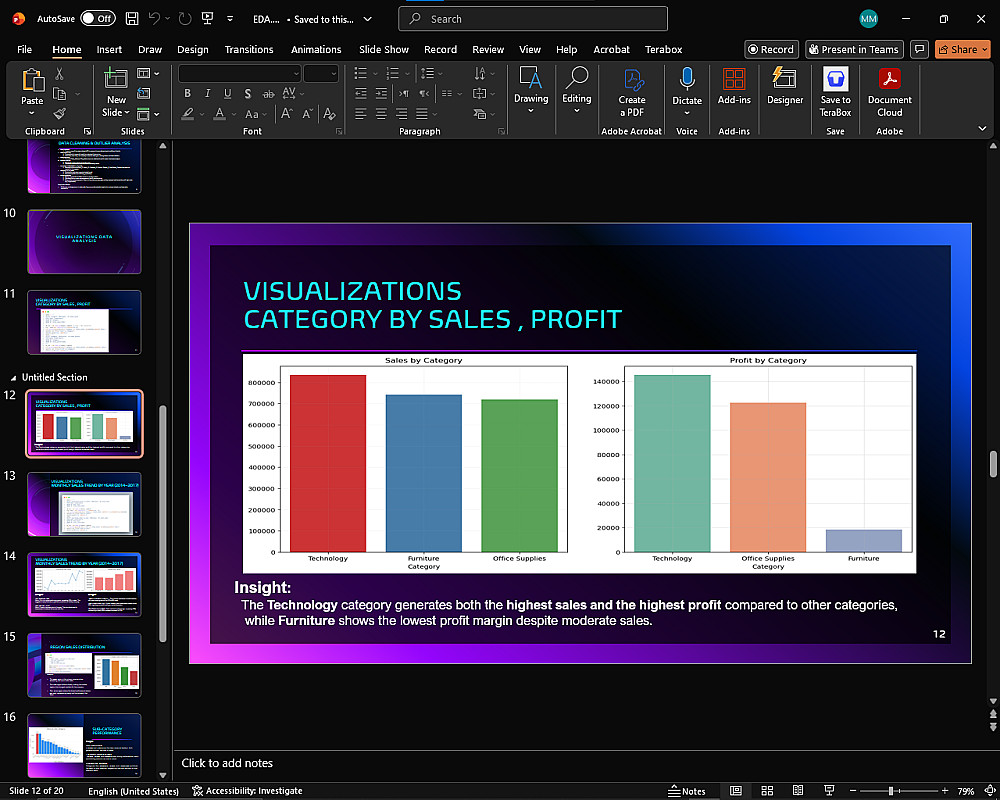This screenshot has width=1000, height=800.
Task: Switch to the Slide Show tab
Action: [x=384, y=49]
